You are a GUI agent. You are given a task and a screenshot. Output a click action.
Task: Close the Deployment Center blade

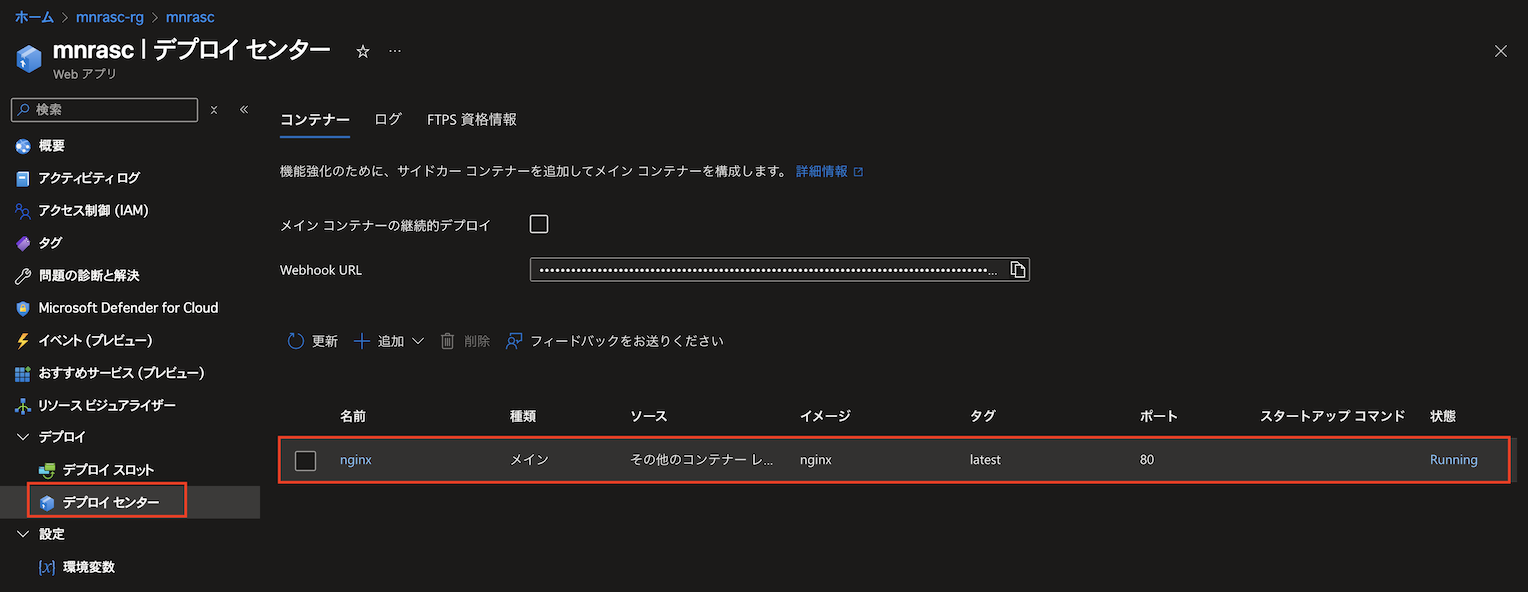coord(1500,51)
